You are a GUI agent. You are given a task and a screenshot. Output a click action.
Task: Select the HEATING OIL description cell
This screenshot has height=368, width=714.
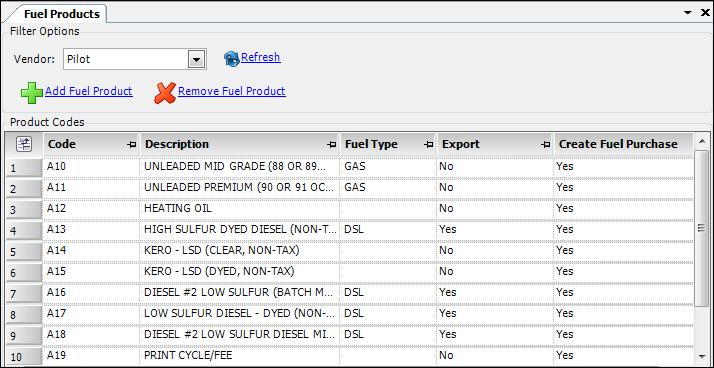[x=240, y=209]
